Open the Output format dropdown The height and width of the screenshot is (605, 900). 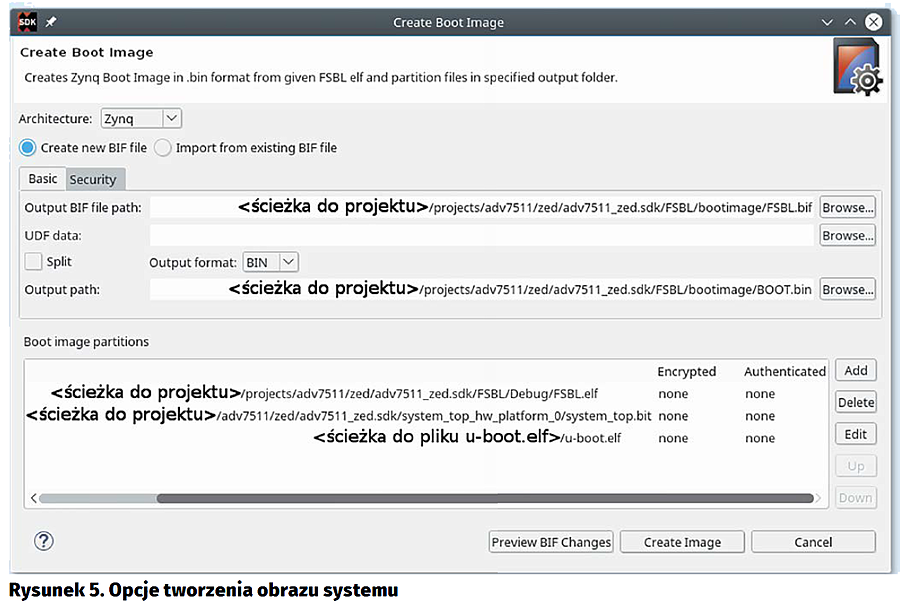click(271, 262)
